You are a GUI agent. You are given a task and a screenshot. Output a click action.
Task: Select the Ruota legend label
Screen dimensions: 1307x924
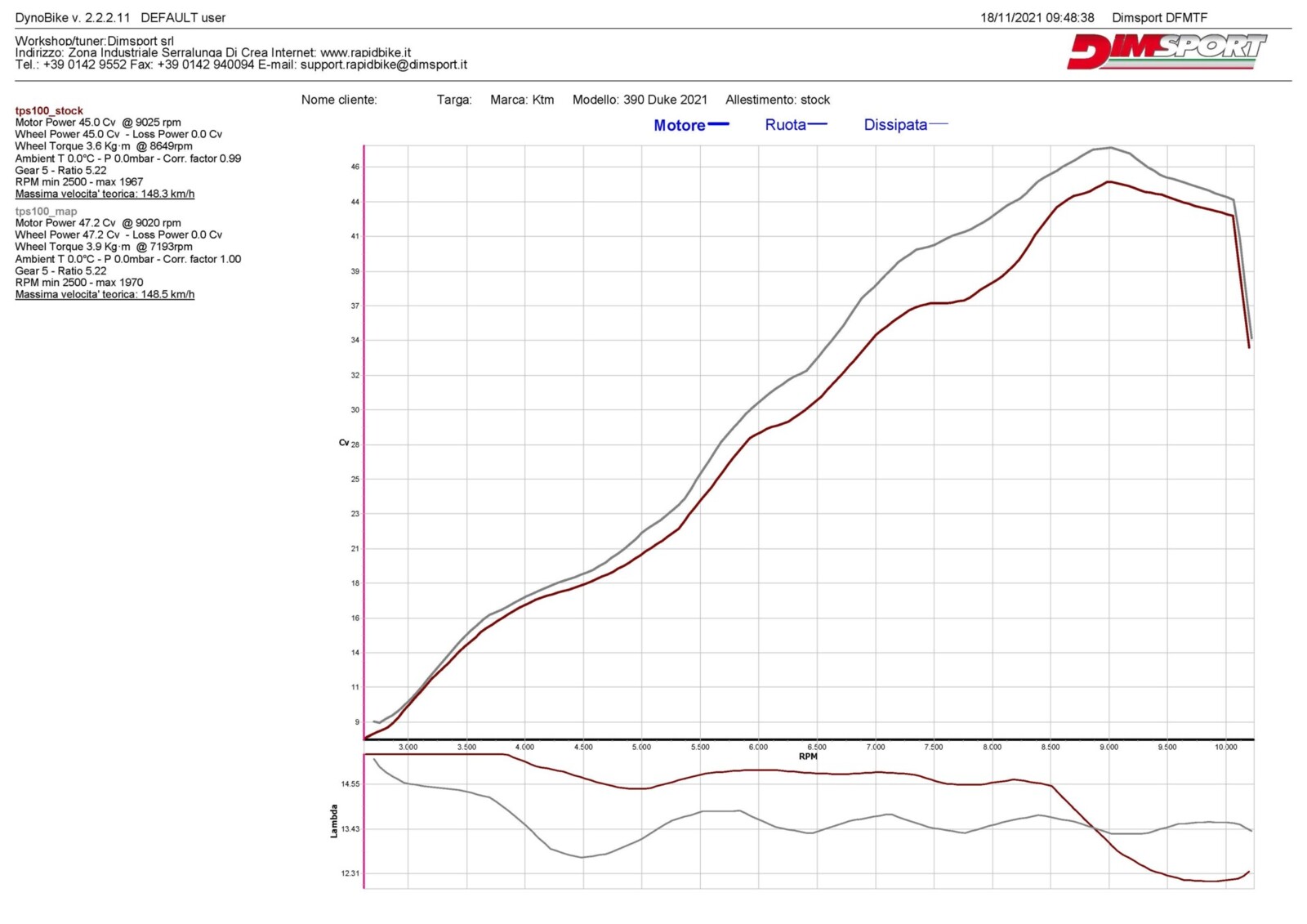coord(785,125)
